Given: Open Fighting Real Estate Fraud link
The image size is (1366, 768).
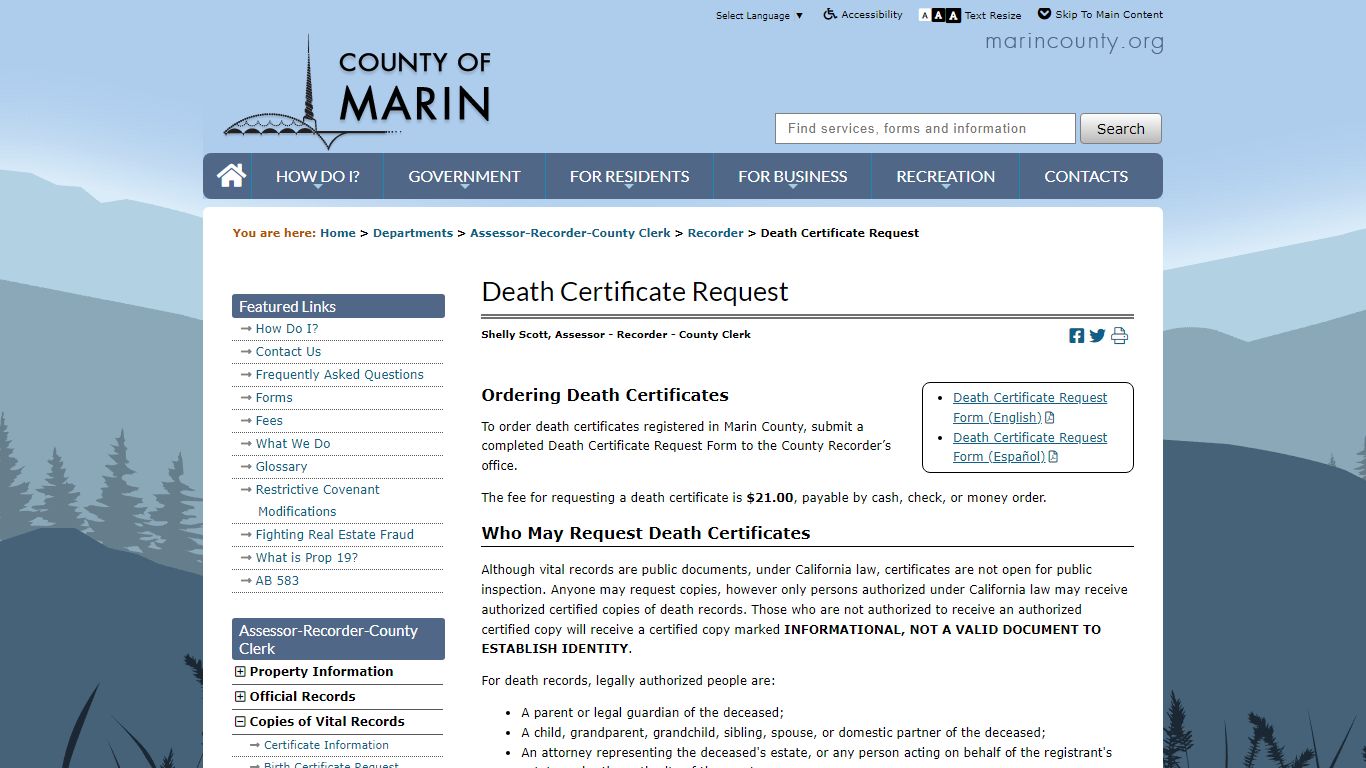Looking at the screenshot, I should [334, 535].
